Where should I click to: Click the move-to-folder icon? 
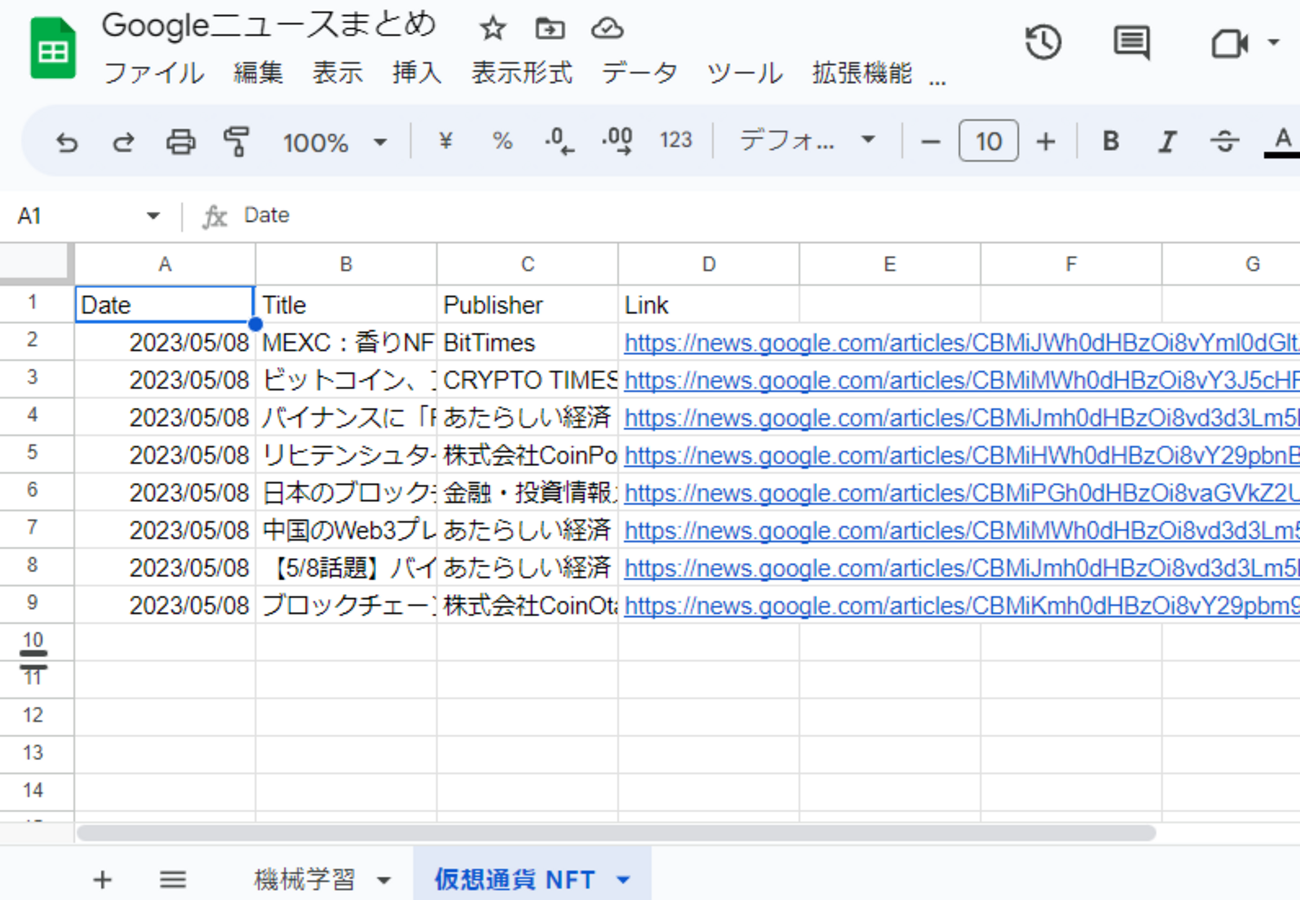[549, 29]
